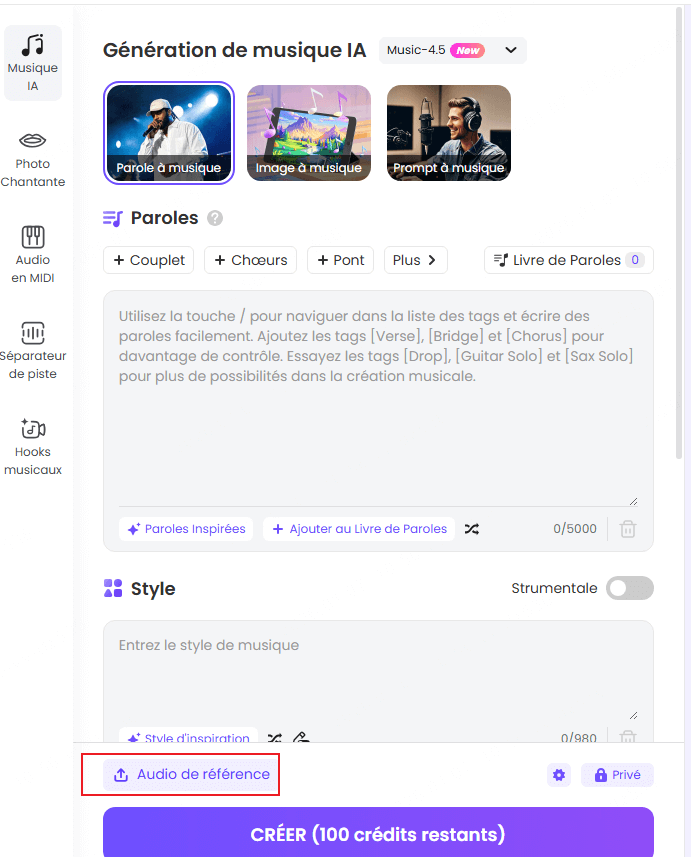This screenshot has height=857, width=691.
Task: Clear lyrics with the trash icon
Action: point(628,529)
